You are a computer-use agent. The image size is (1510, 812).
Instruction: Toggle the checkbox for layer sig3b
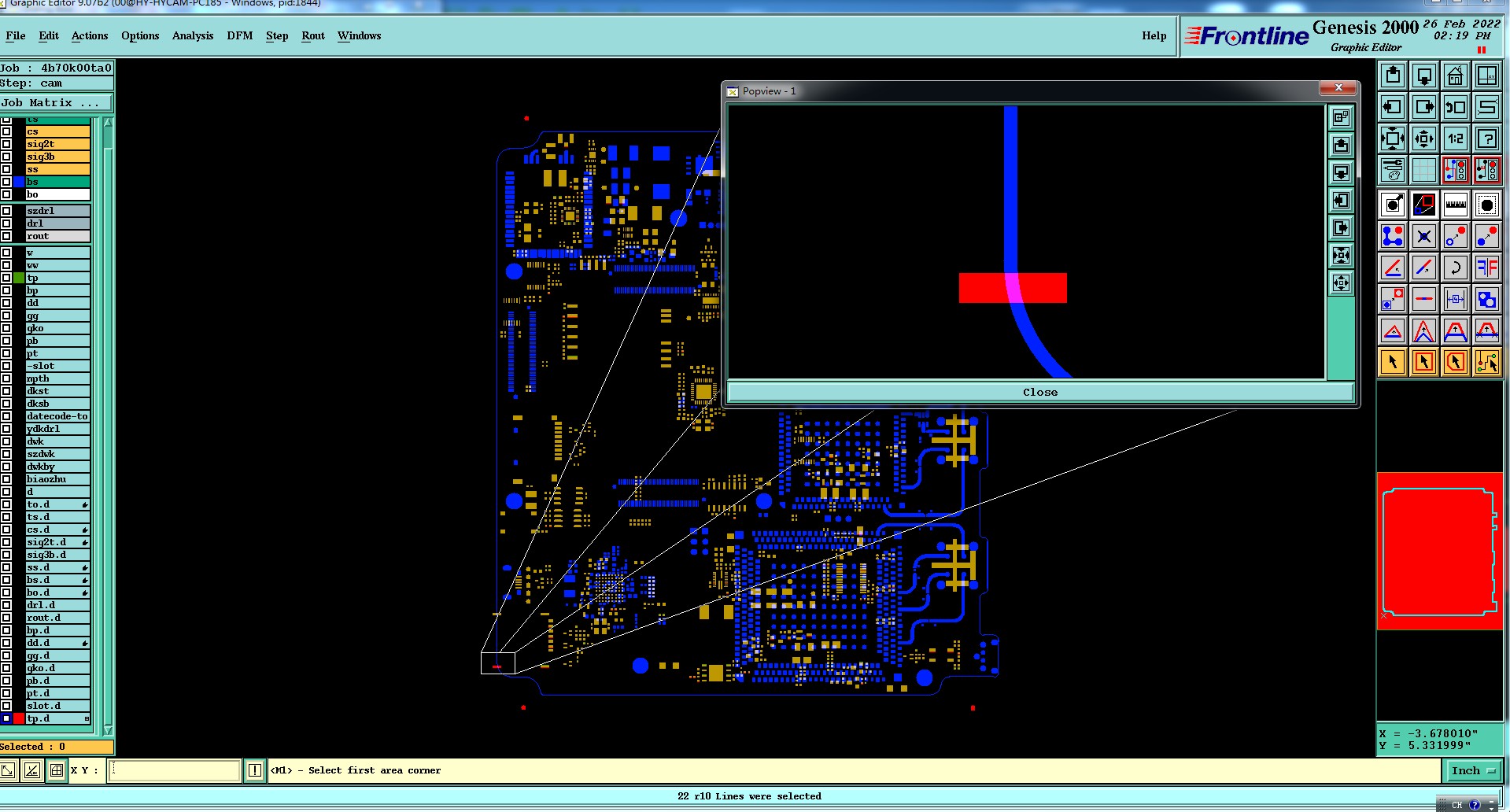pos(6,157)
